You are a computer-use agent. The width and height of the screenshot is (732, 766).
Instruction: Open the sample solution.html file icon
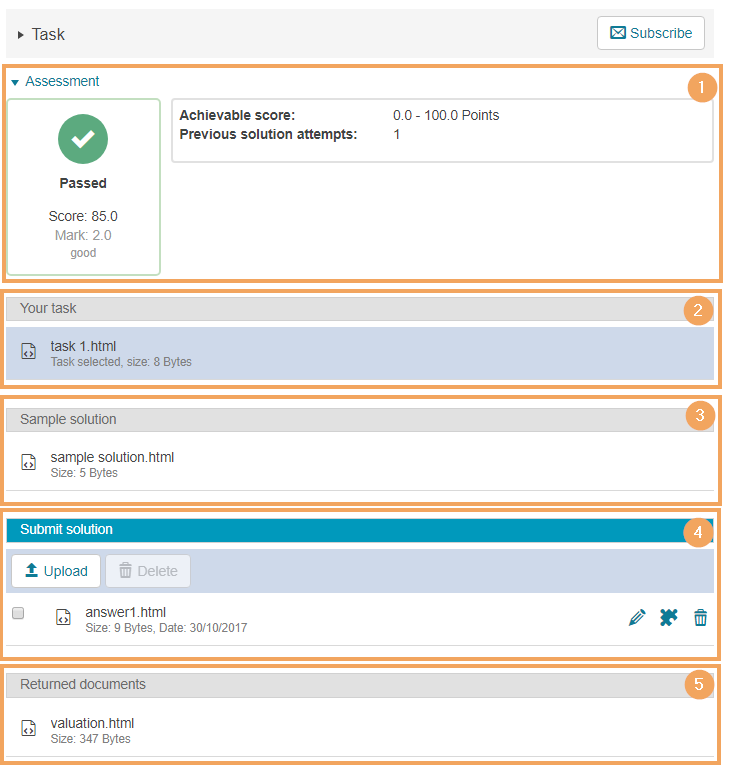click(29, 463)
